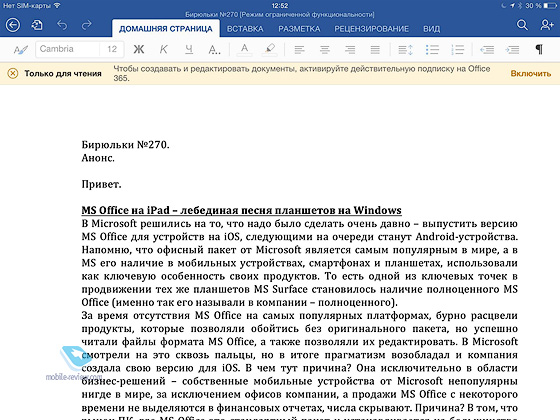Open bulleted list options
The width and height of the screenshot is (560, 420).
[432, 49]
